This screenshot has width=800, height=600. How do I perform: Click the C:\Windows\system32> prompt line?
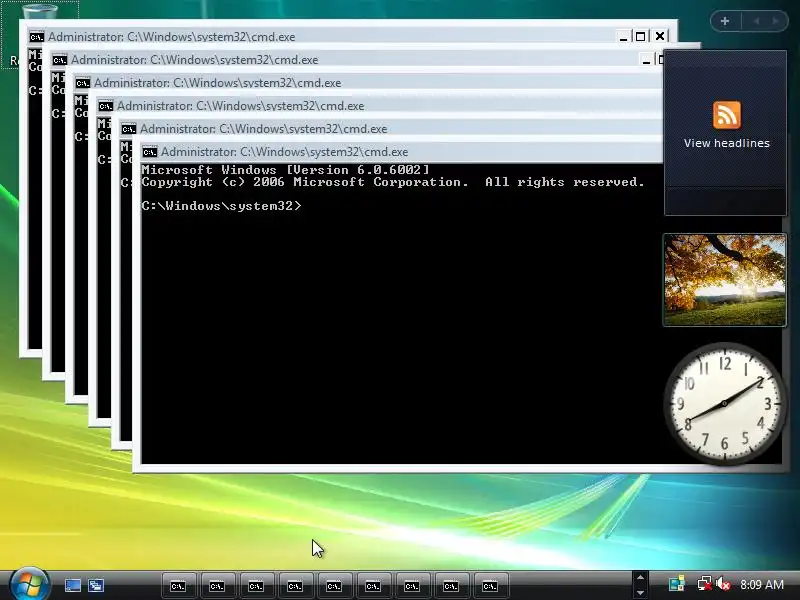point(221,206)
